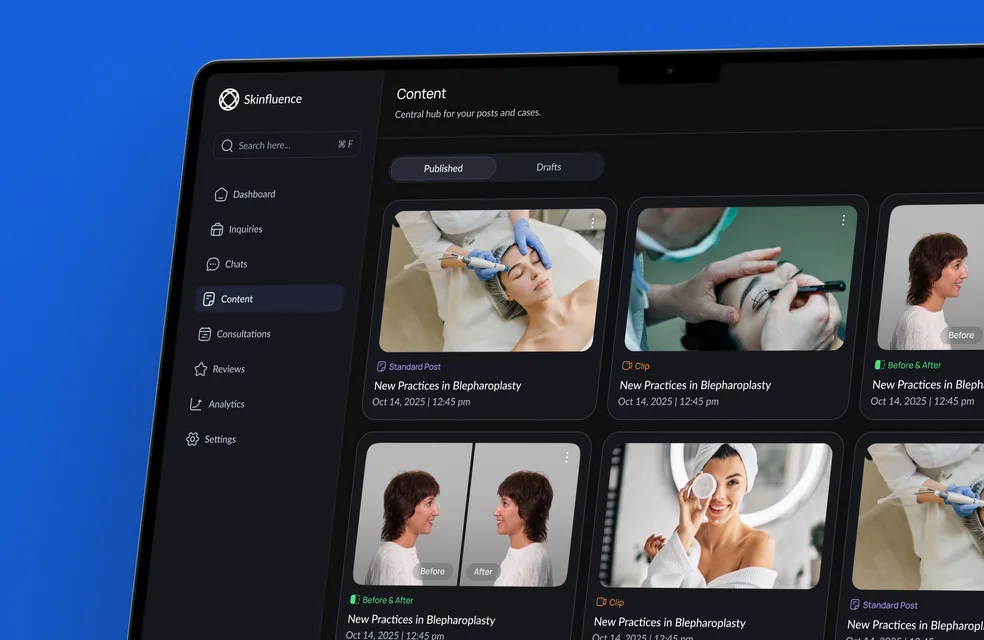This screenshot has width=984, height=640.
Task: Open the Dashboard home icon
Action: click(221, 195)
